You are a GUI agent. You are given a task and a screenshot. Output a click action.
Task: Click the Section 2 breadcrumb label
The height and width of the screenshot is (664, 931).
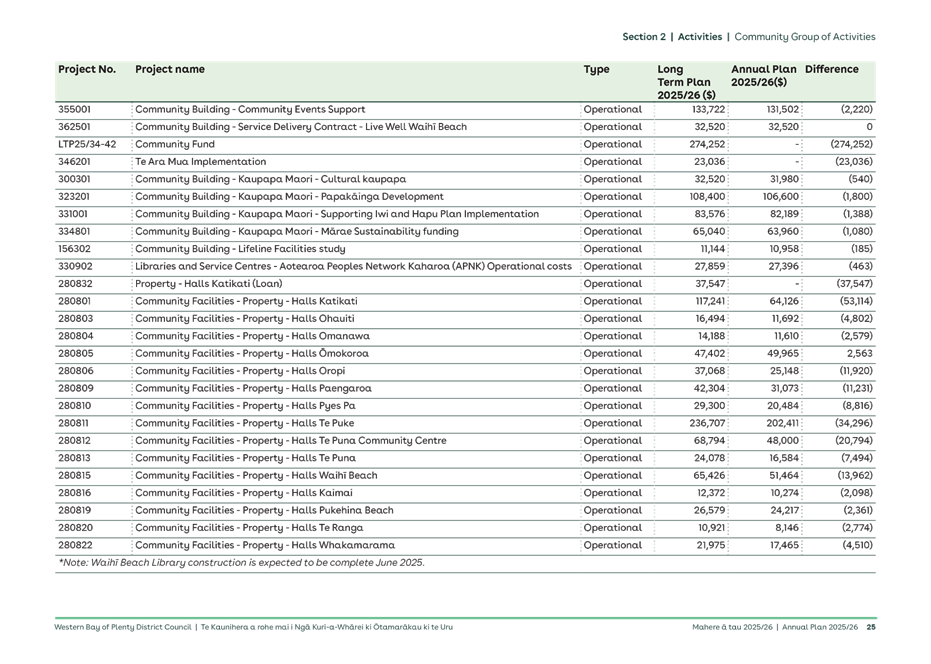click(646, 36)
